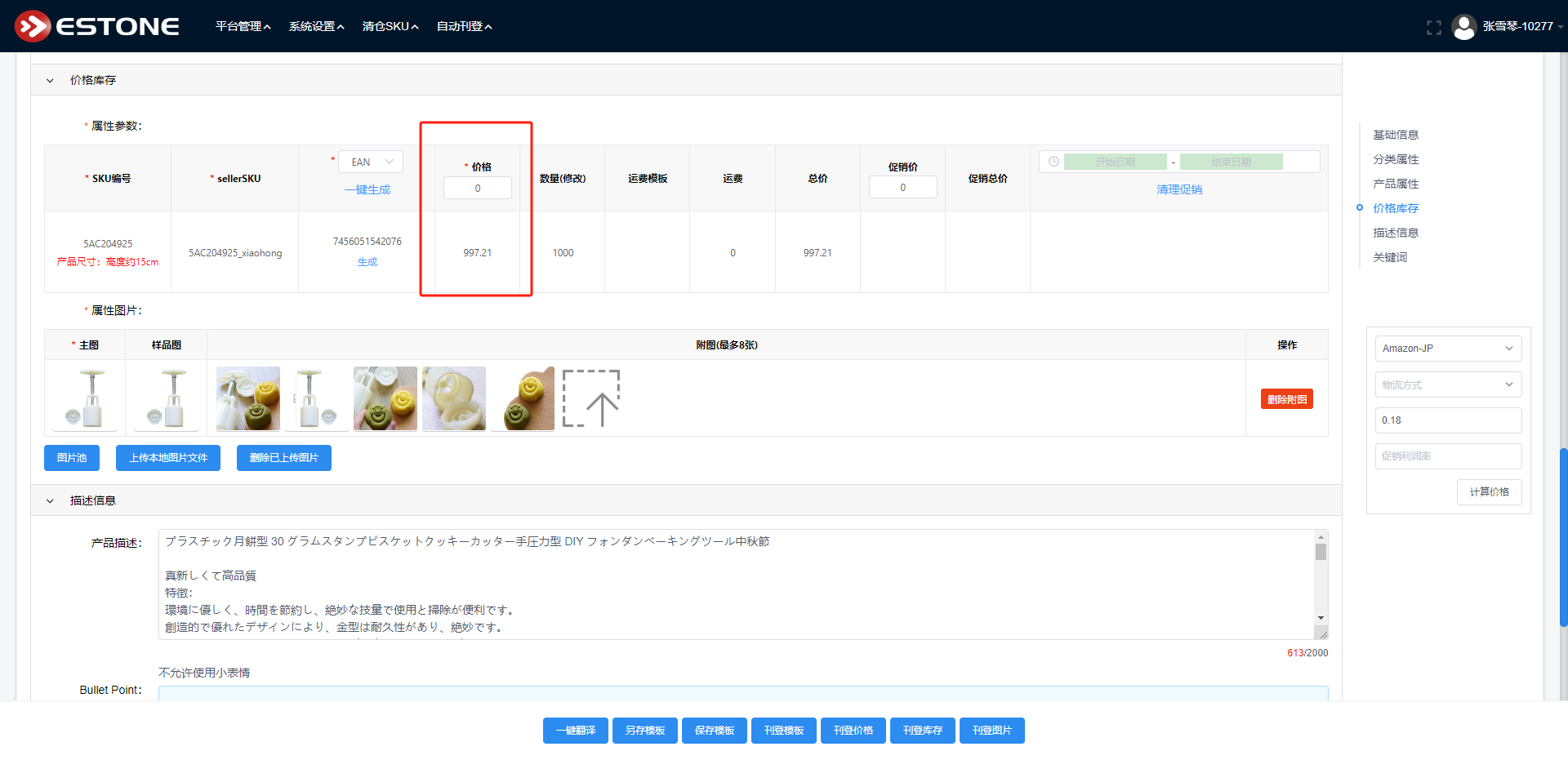This screenshot has height=760, width=1568.
Task: Select the sample image thumbnail
Action: tap(167, 398)
